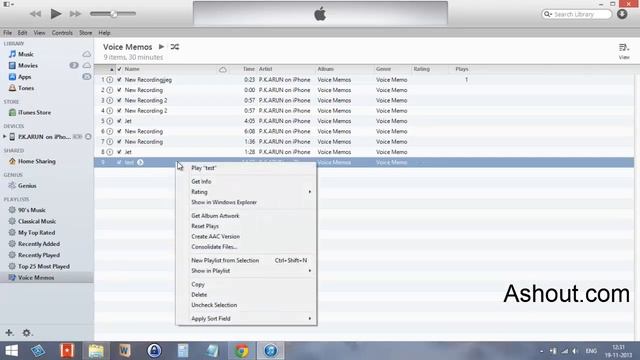
Task: Open the settings gear at the sidebar bottom
Action: [27, 333]
